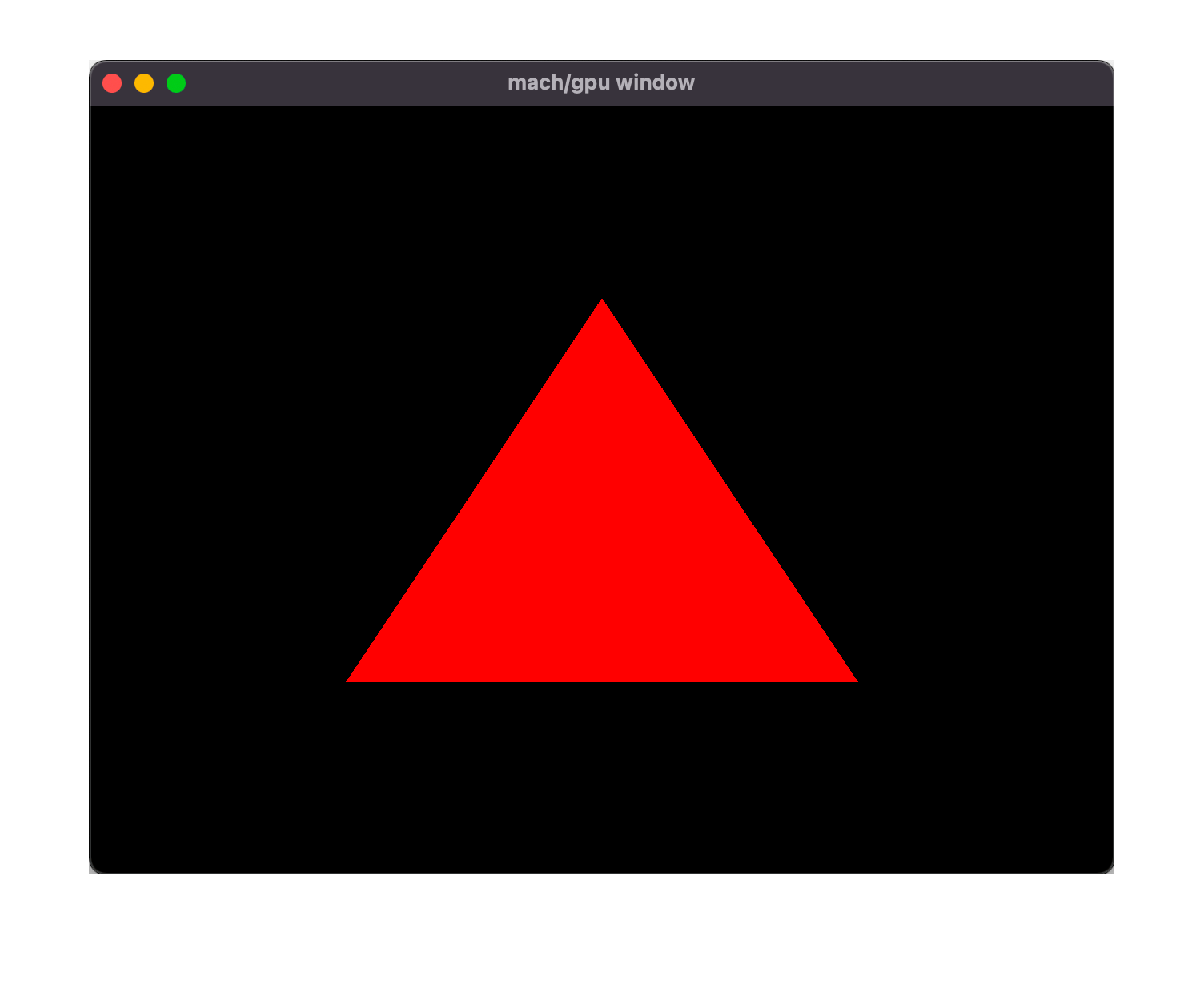Click the black canvas's bottom-right corner area
The height and width of the screenshot is (993, 1204).
(1085, 845)
